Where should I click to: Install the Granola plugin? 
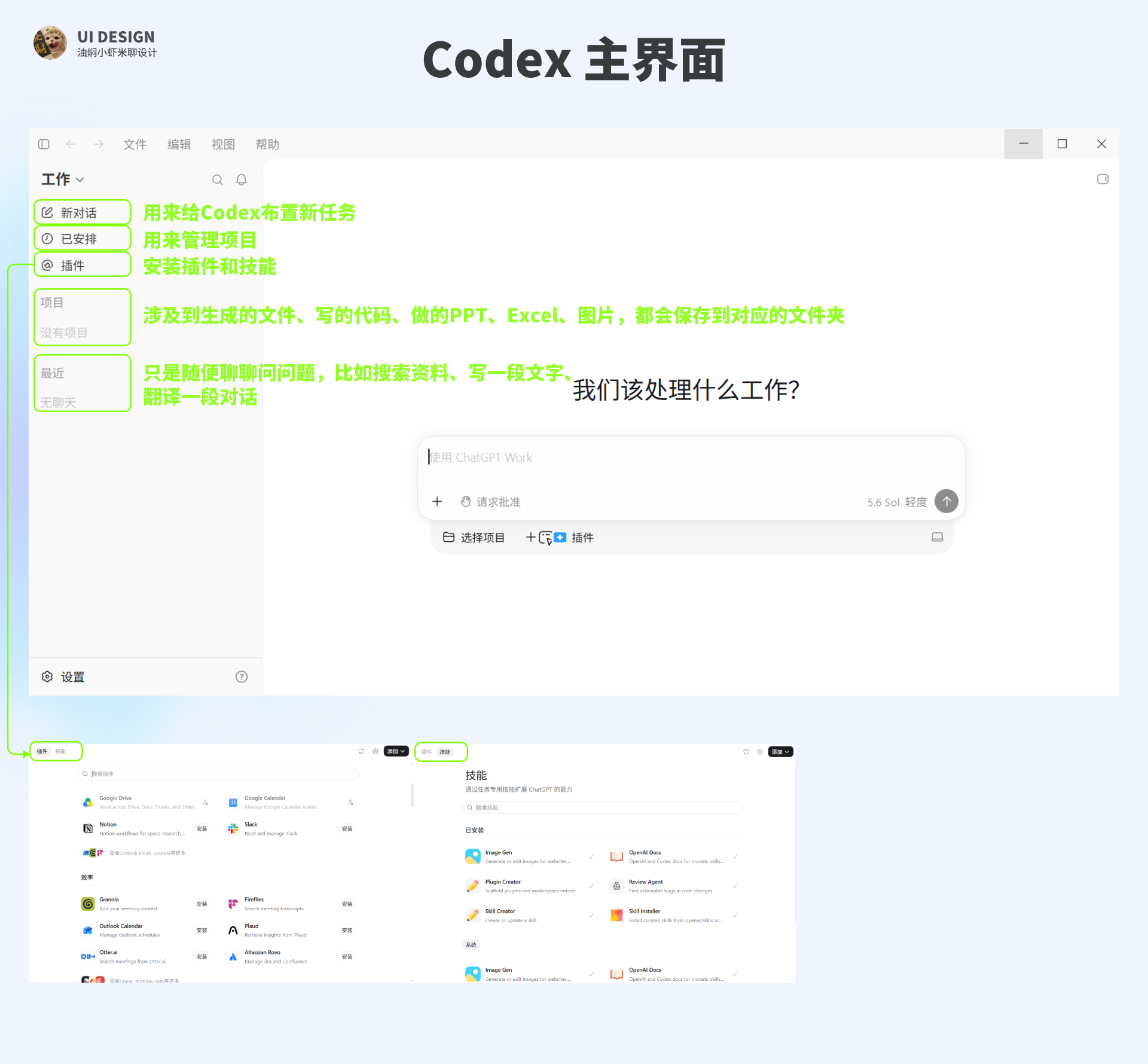(x=202, y=904)
